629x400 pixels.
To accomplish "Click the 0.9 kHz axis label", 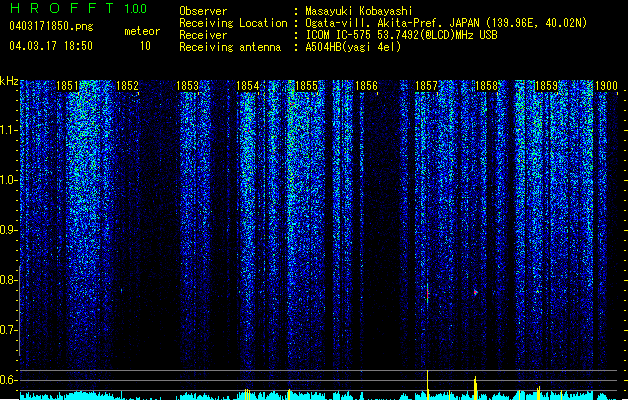I will pos(8,230).
